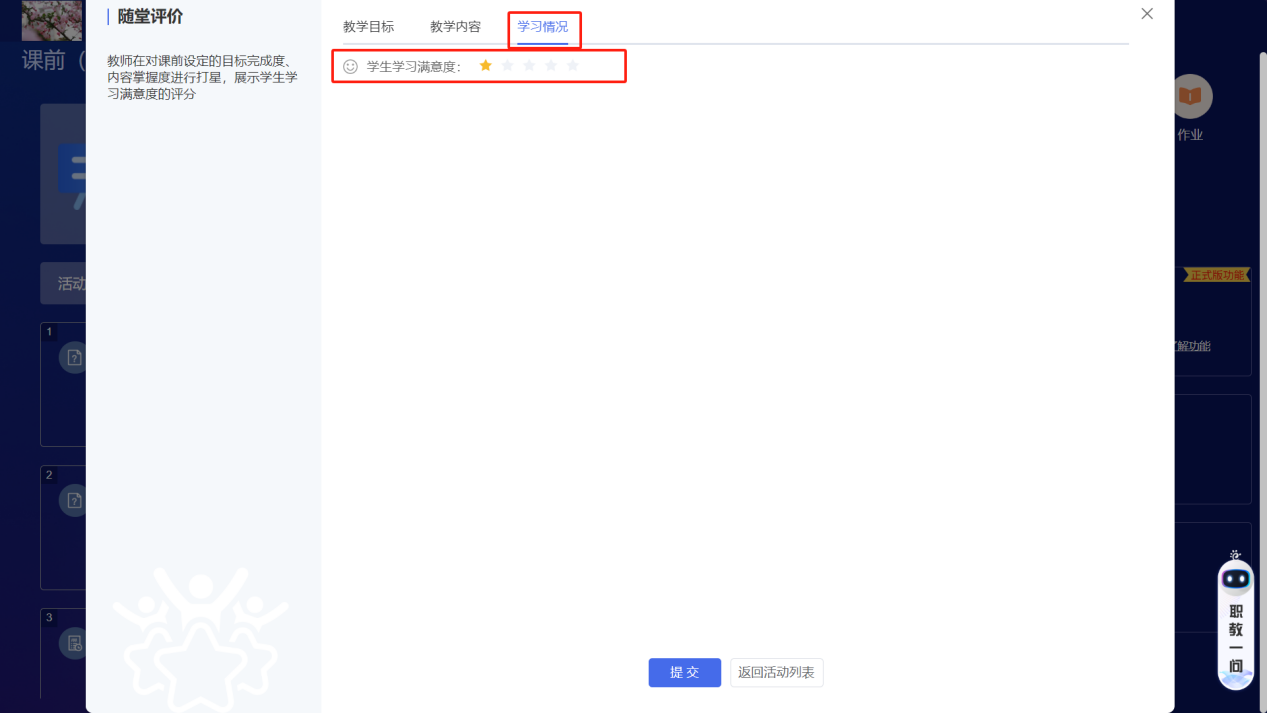
Task: Click the 正式版功能 gold ribbon badge
Action: pyautogui.click(x=1216, y=274)
